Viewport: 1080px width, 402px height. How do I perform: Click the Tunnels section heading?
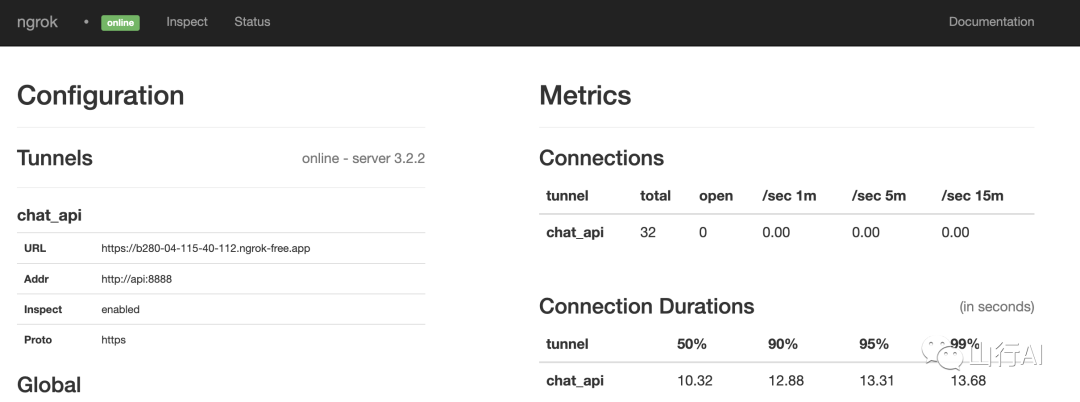click(x=55, y=158)
